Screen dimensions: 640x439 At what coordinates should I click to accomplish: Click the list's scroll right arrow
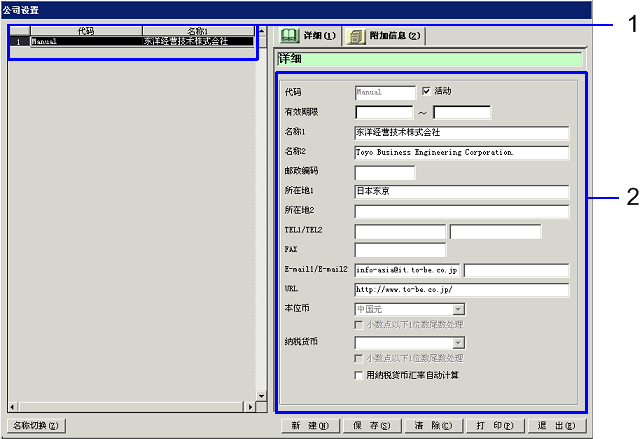point(250,407)
